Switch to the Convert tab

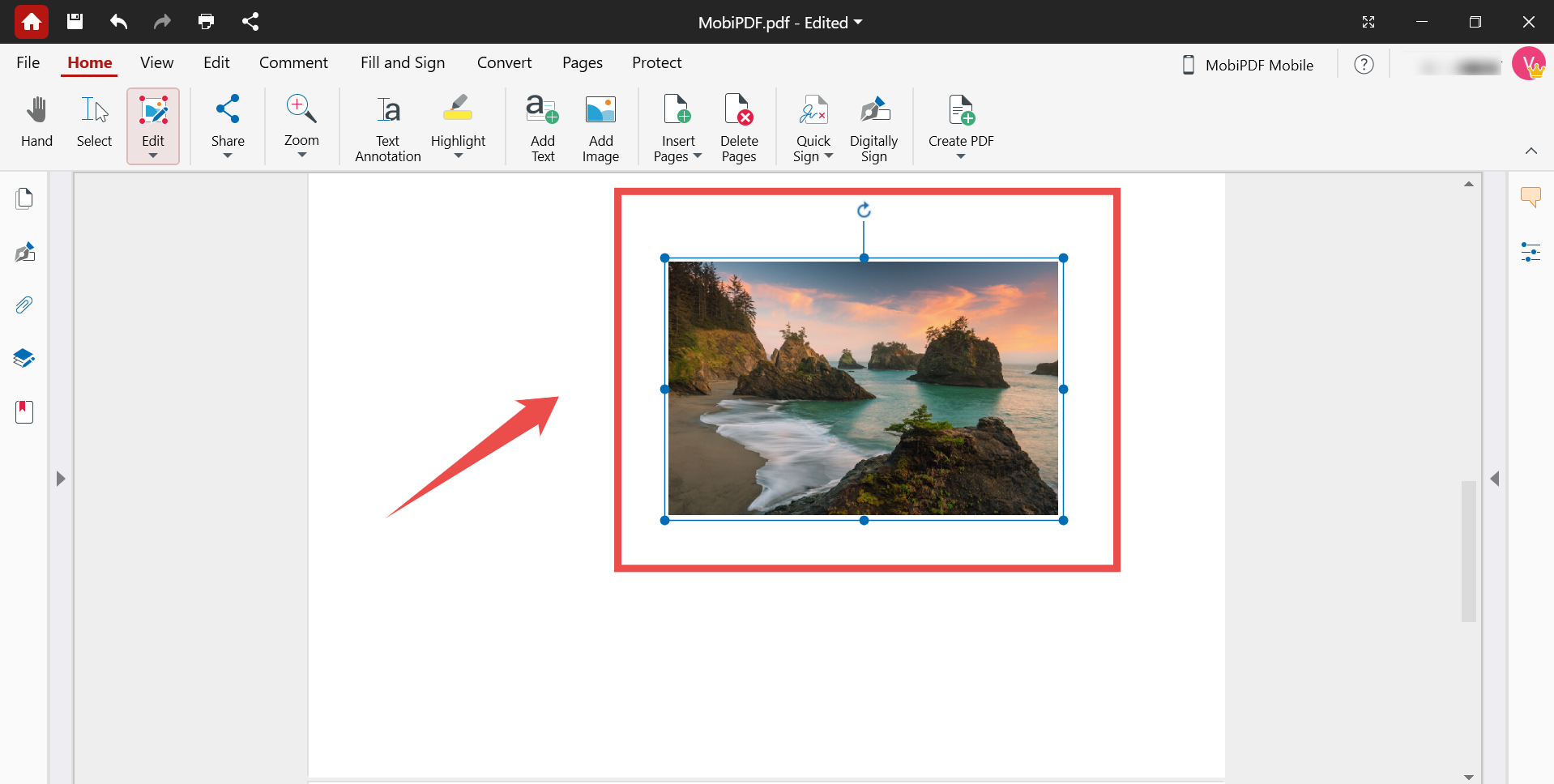point(504,62)
